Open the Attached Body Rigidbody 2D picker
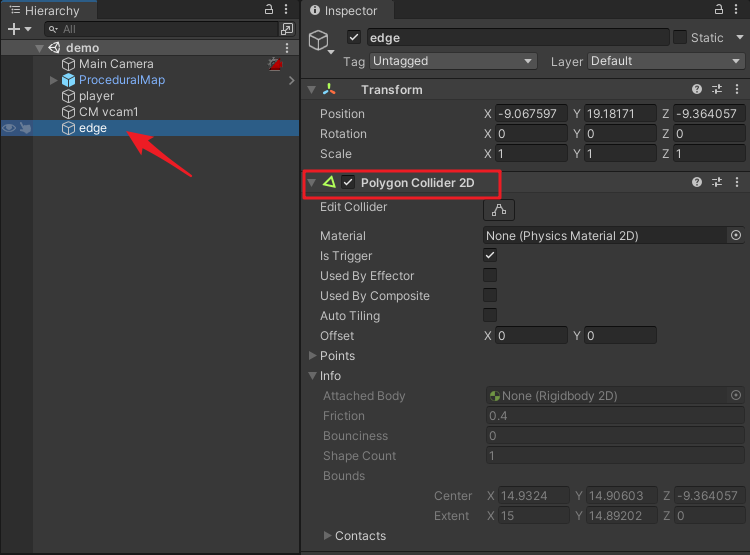 point(736,395)
